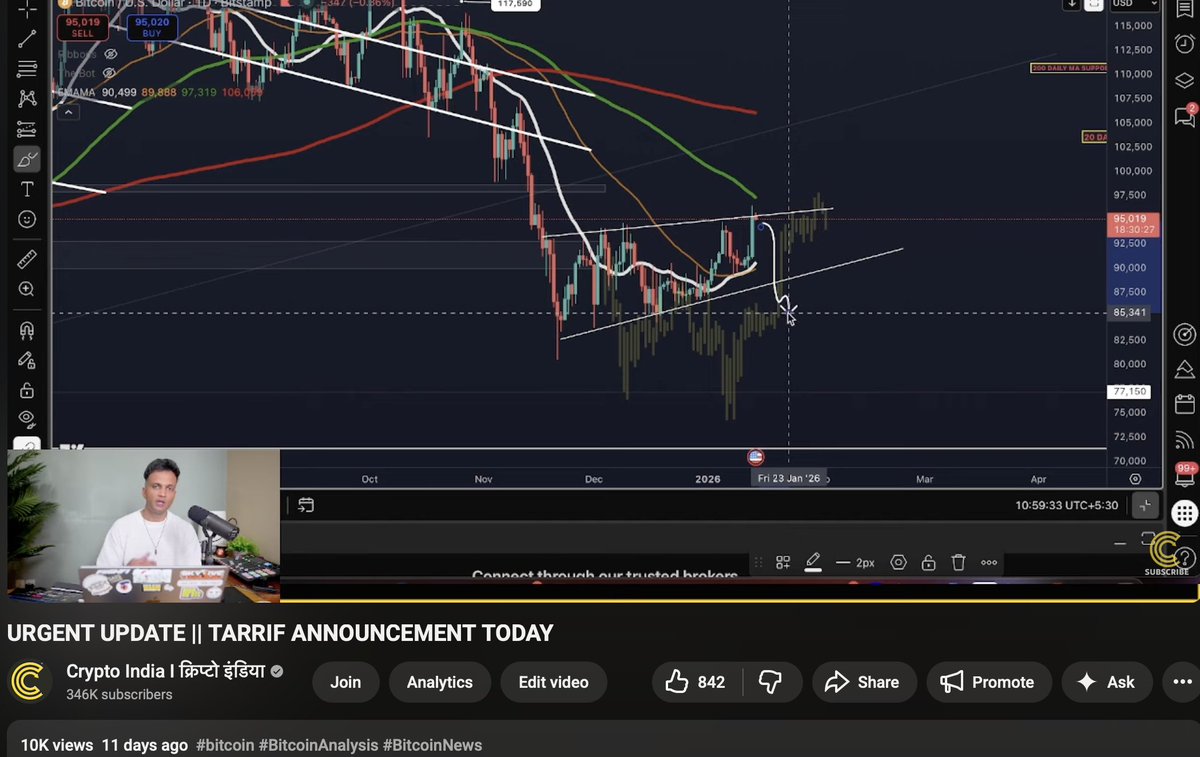This screenshot has height=757, width=1200.
Task: Open the pine/mountains icon in right sidebar
Action: (1185, 370)
